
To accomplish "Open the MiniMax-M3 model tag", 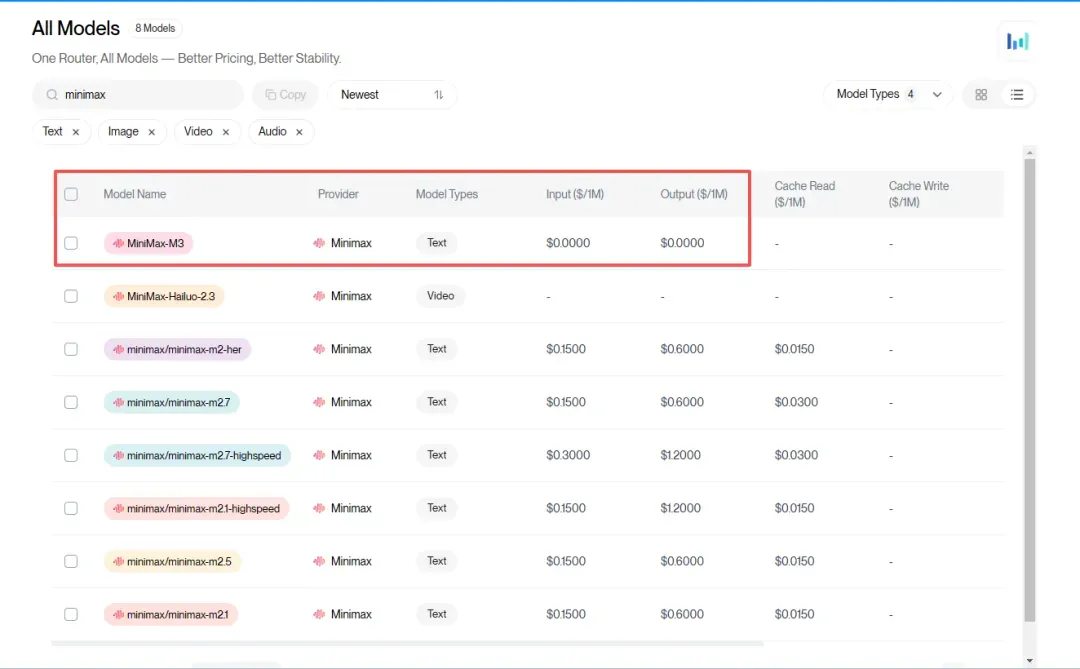I will click(x=148, y=243).
